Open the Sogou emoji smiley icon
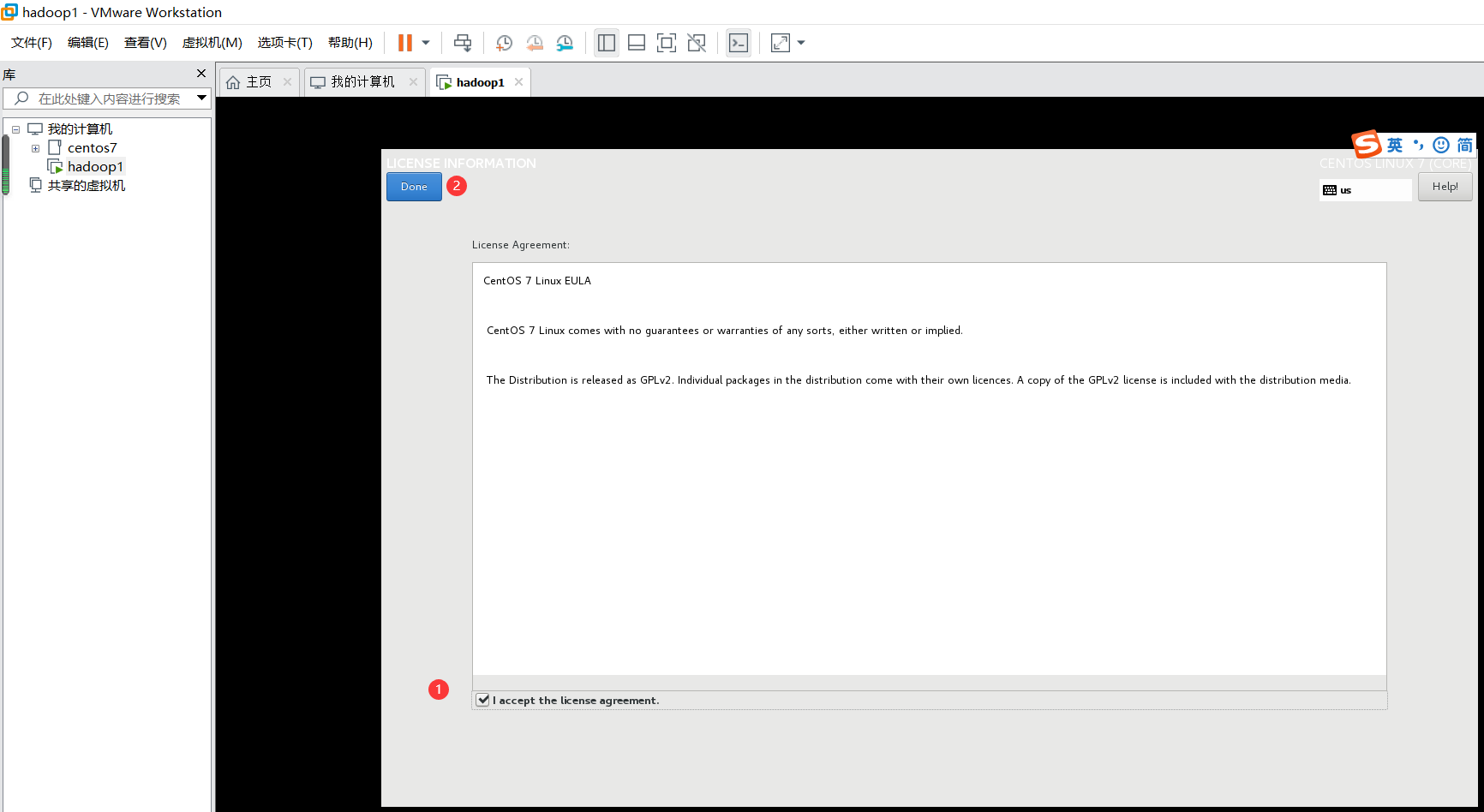The width and height of the screenshot is (1484, 812). coord(1441,145)
